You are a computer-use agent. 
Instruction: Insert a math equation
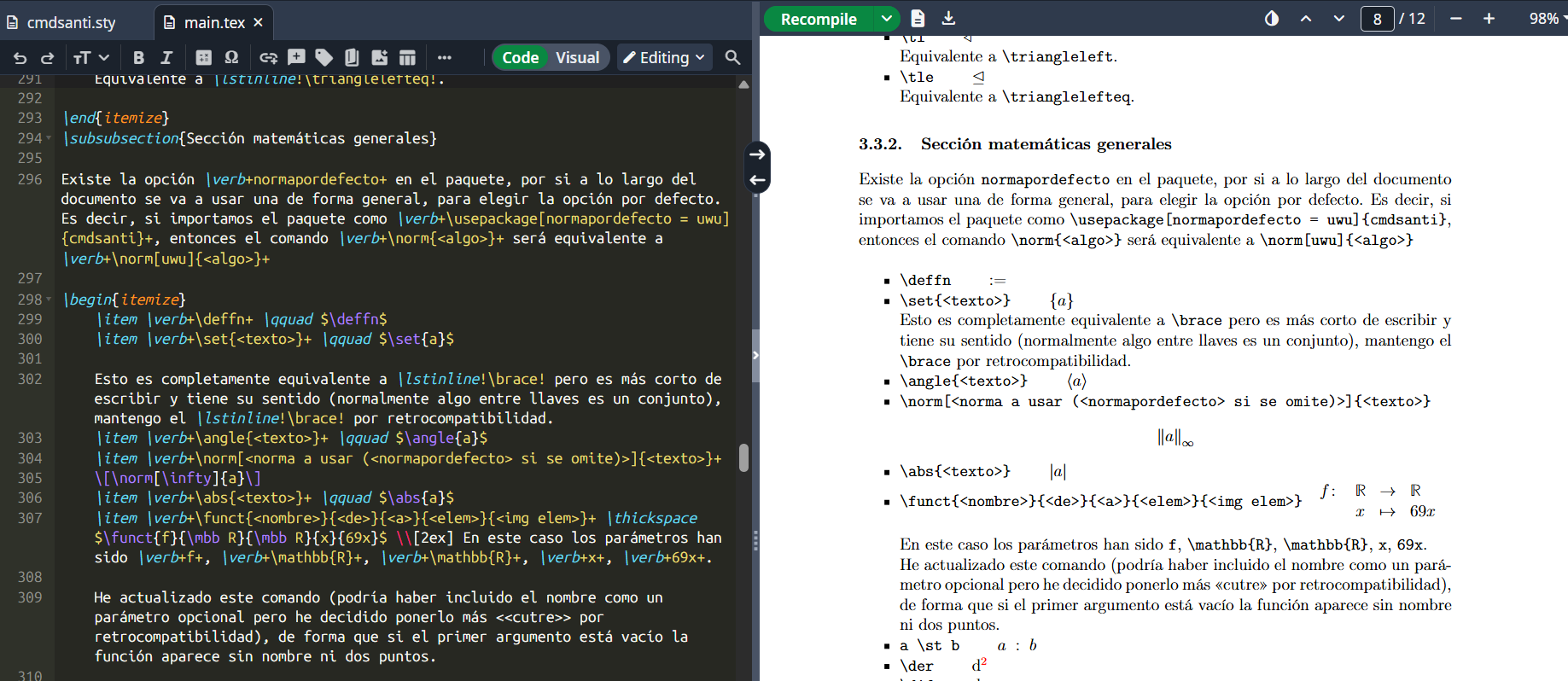(x=203, y=58)
